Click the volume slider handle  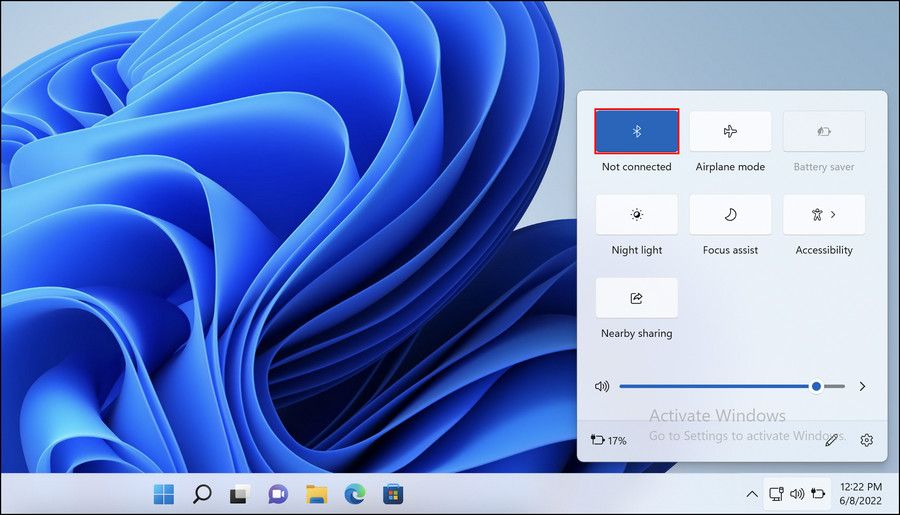(x=816, y=386)
